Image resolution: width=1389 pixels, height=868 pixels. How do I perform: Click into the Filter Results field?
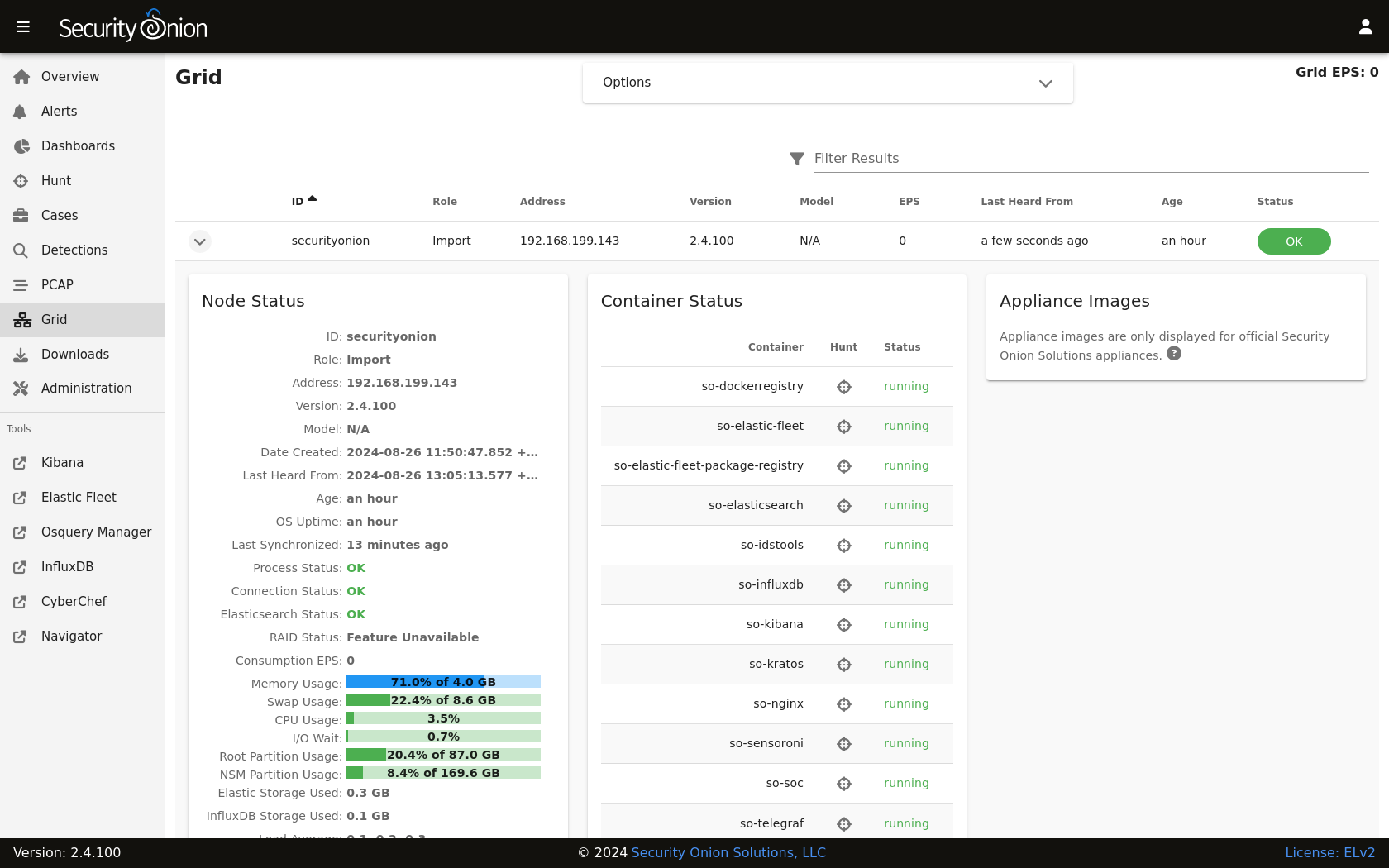1091,159
